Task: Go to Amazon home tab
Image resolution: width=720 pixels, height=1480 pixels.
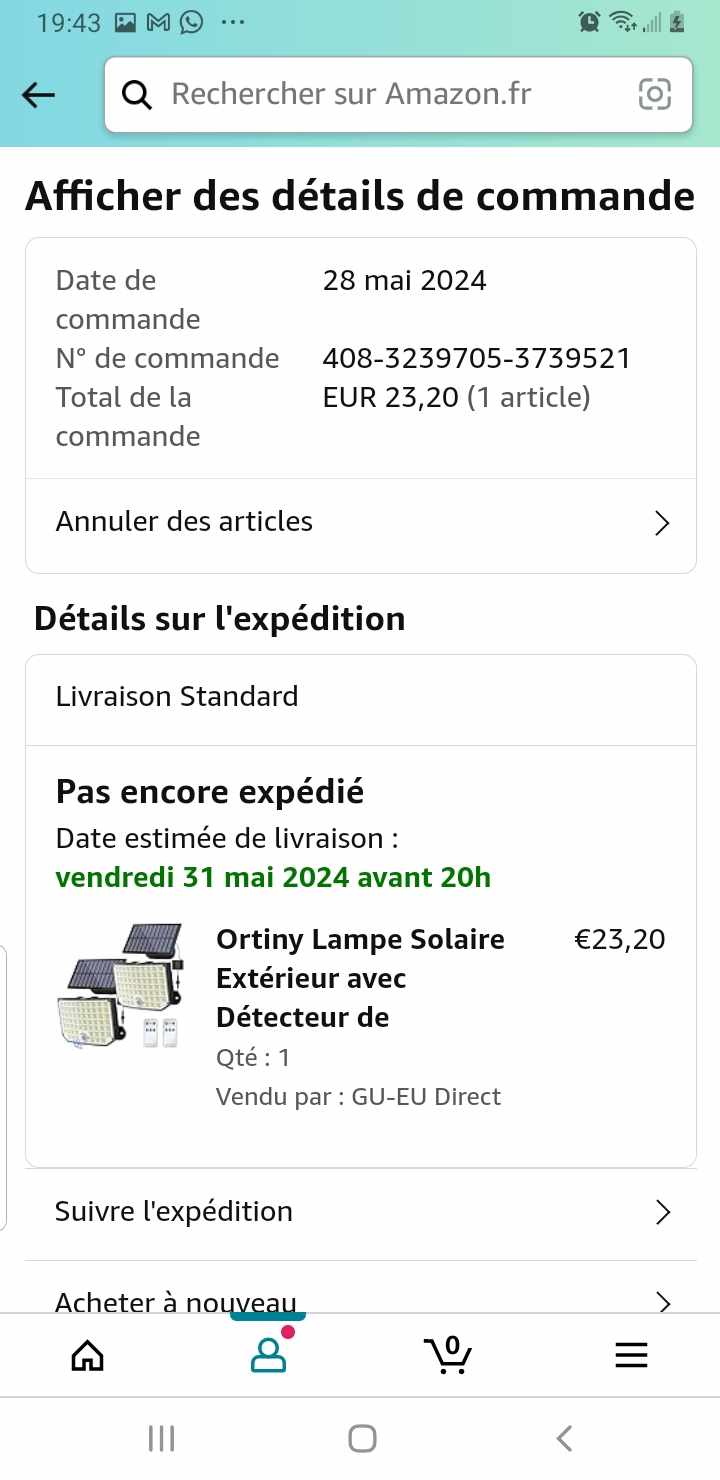Action: pos(88,1355)
